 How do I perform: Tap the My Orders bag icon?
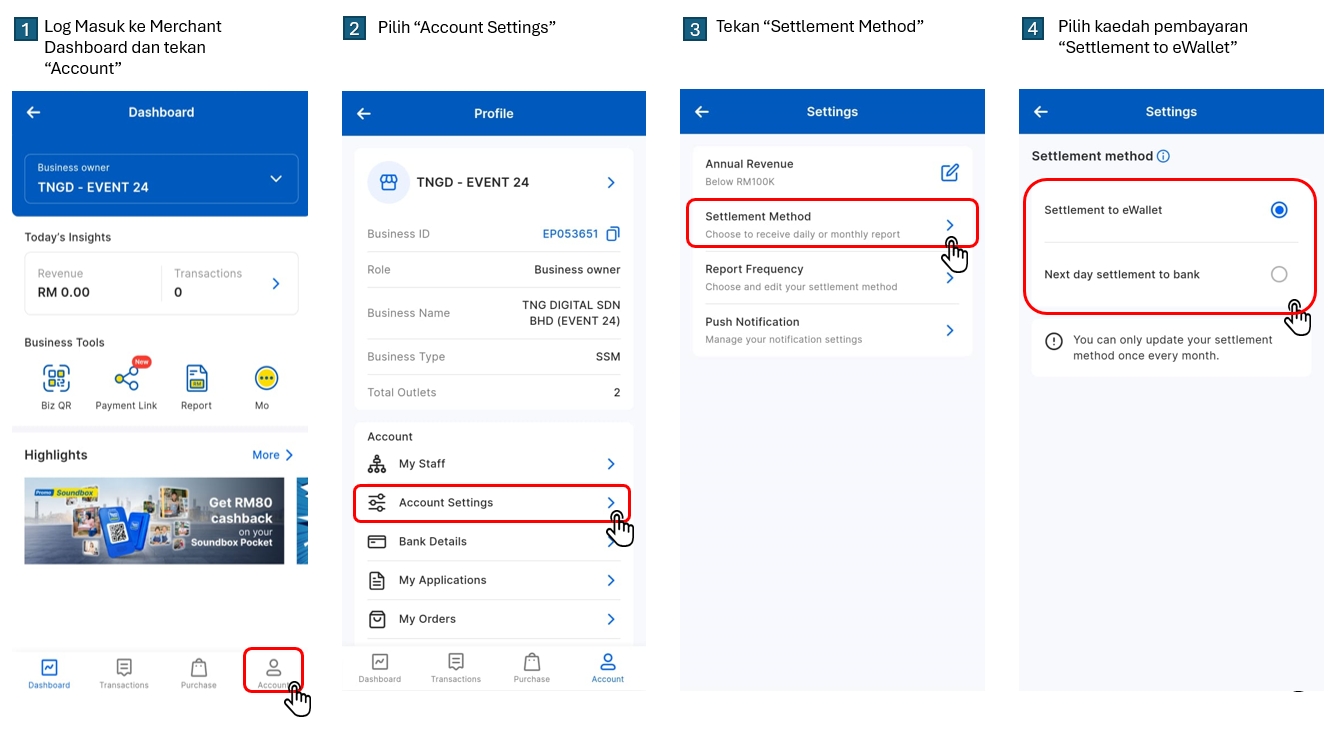point(377,619)
